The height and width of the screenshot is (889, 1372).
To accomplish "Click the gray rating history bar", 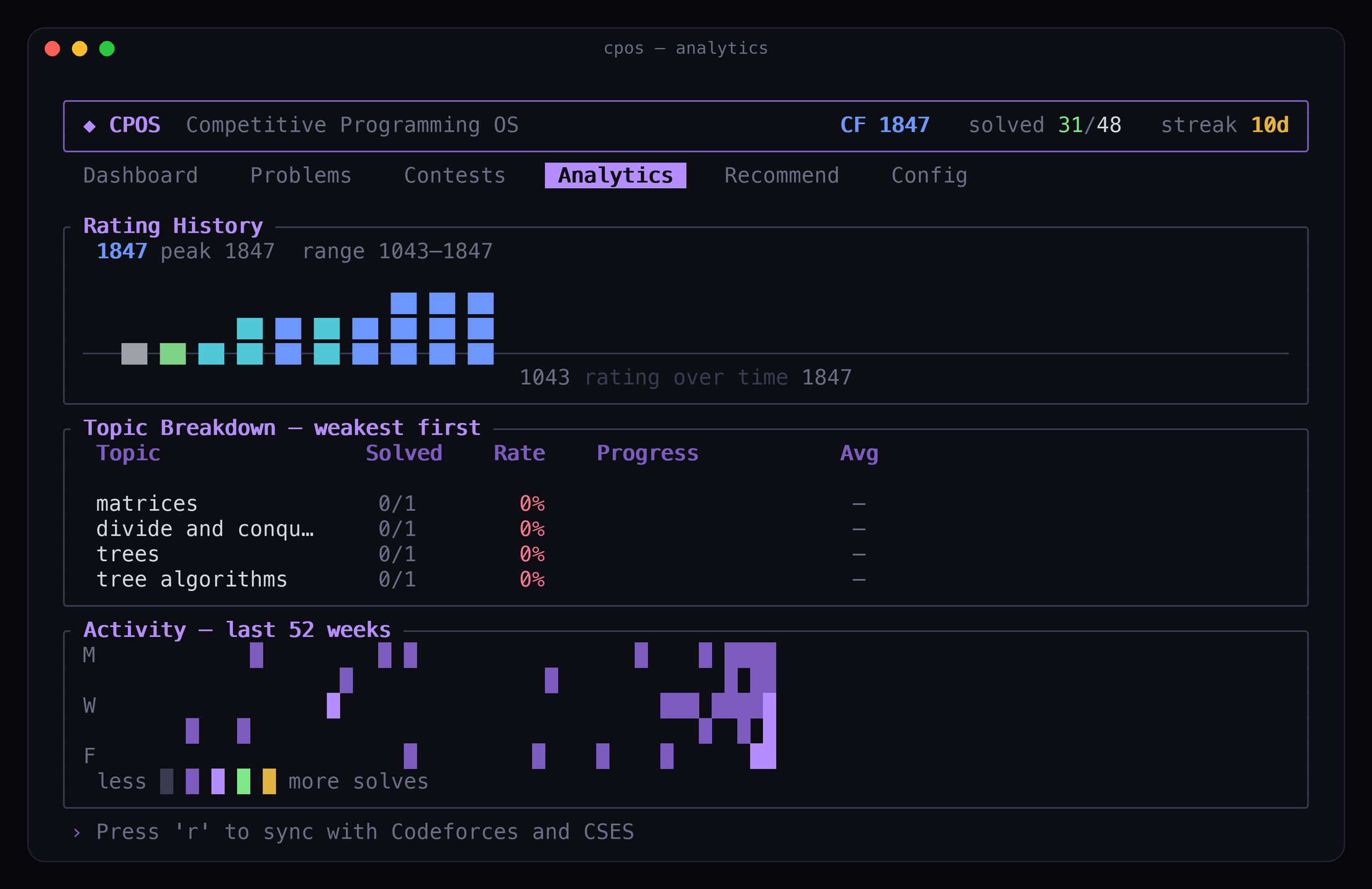I will pyautogui.click(x=134, y=354).
